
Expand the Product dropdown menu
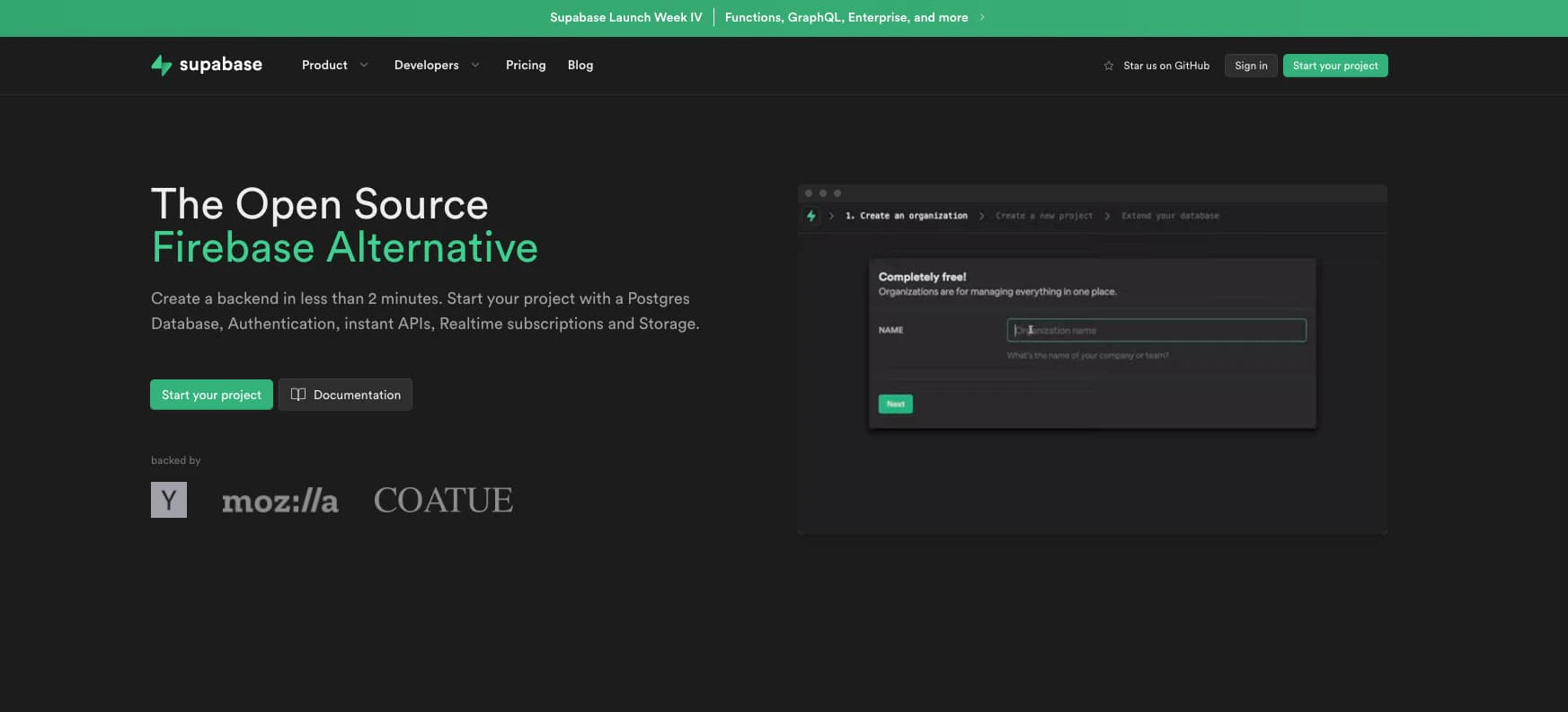point(324,65)
